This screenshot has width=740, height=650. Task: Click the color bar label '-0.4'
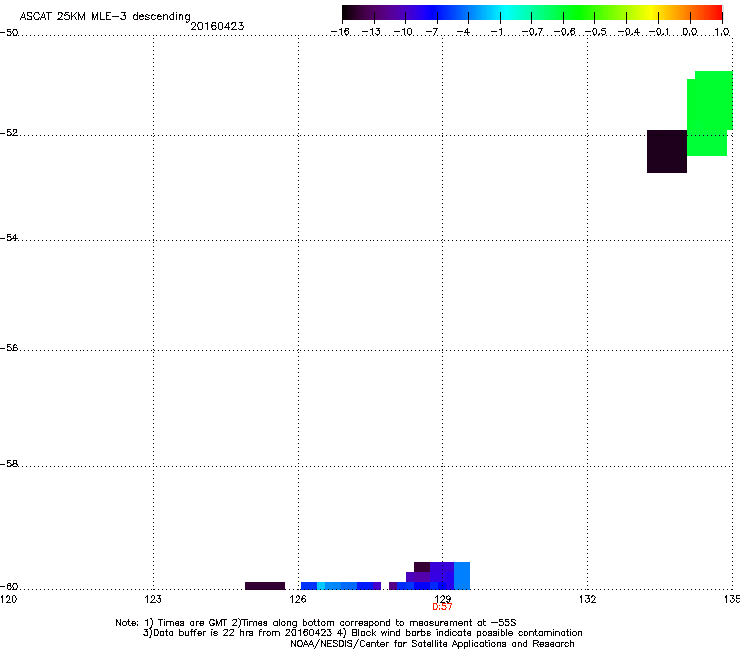[x=629, y=32]
